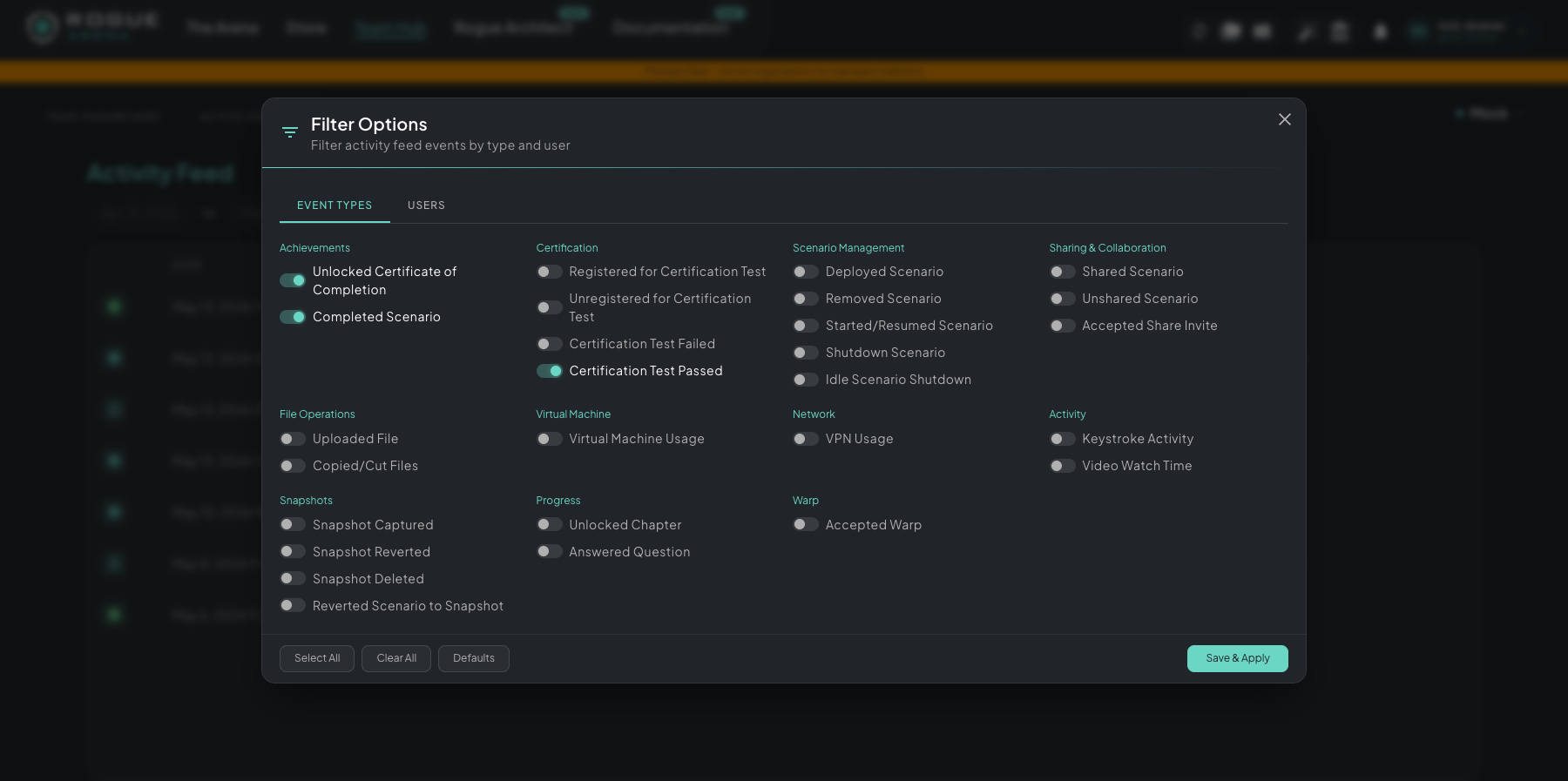Enable Registered for Certification Test toggle
Image resolution: width=1568 pixels, height=781 pixels.
[550, 272]
